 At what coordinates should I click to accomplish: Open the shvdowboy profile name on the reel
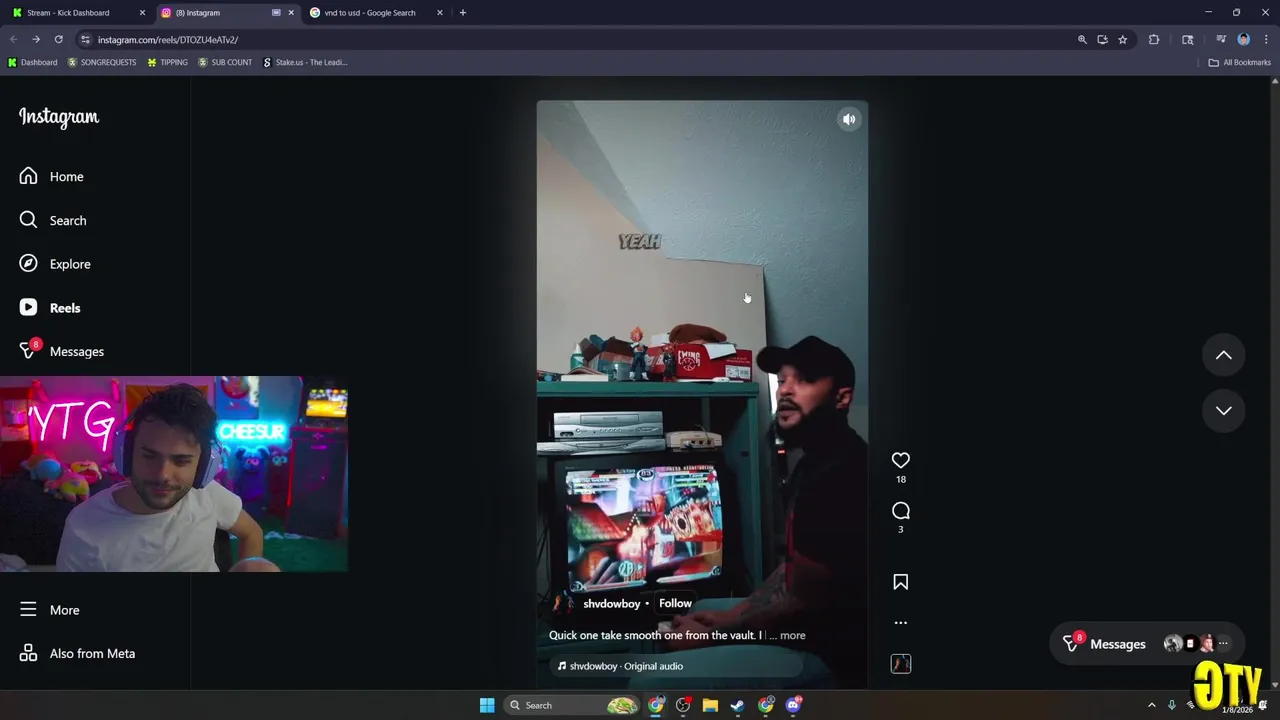[611, 604]
